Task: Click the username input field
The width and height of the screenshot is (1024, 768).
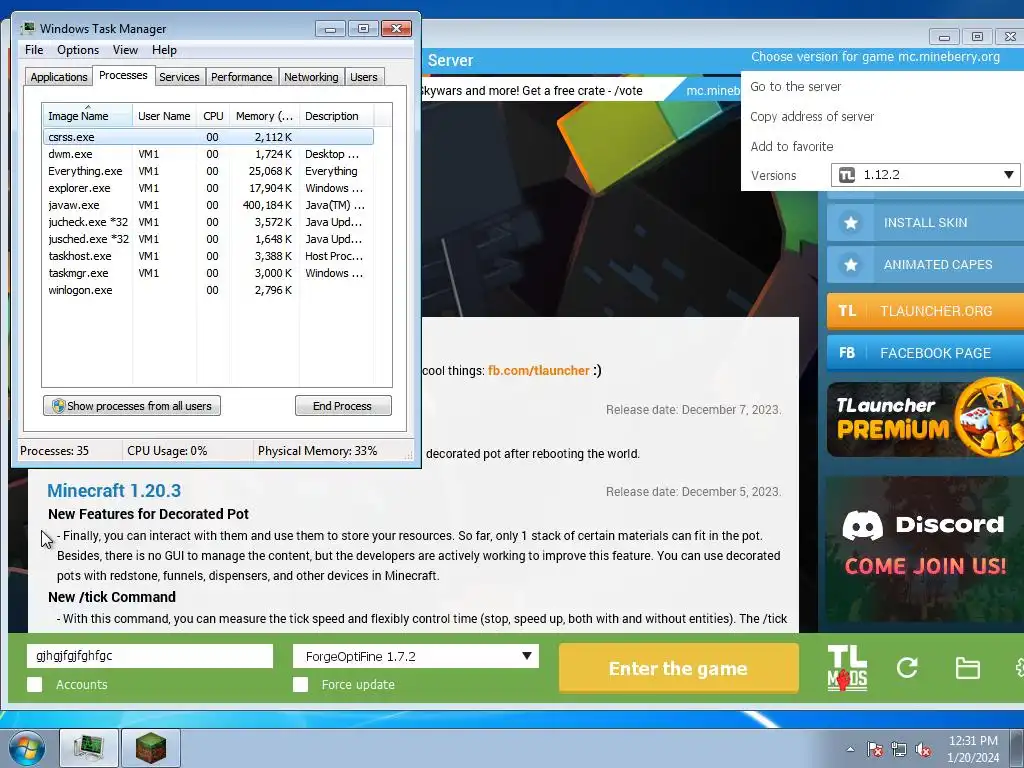Action: tap(150, 656)
